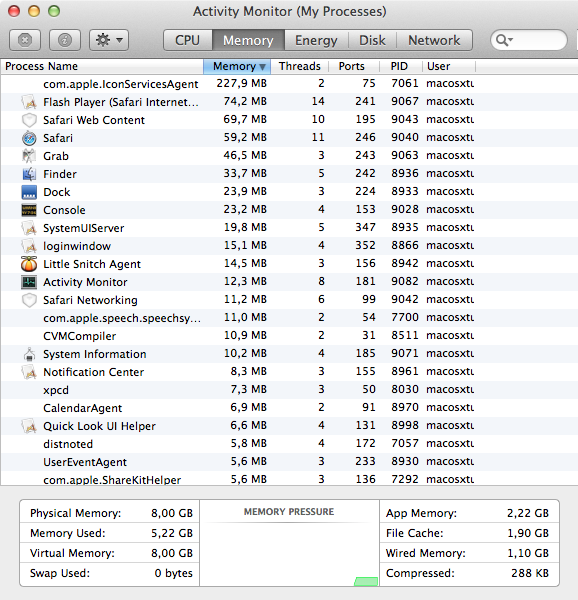Open the Inspect process info button

tap(65, 40)
